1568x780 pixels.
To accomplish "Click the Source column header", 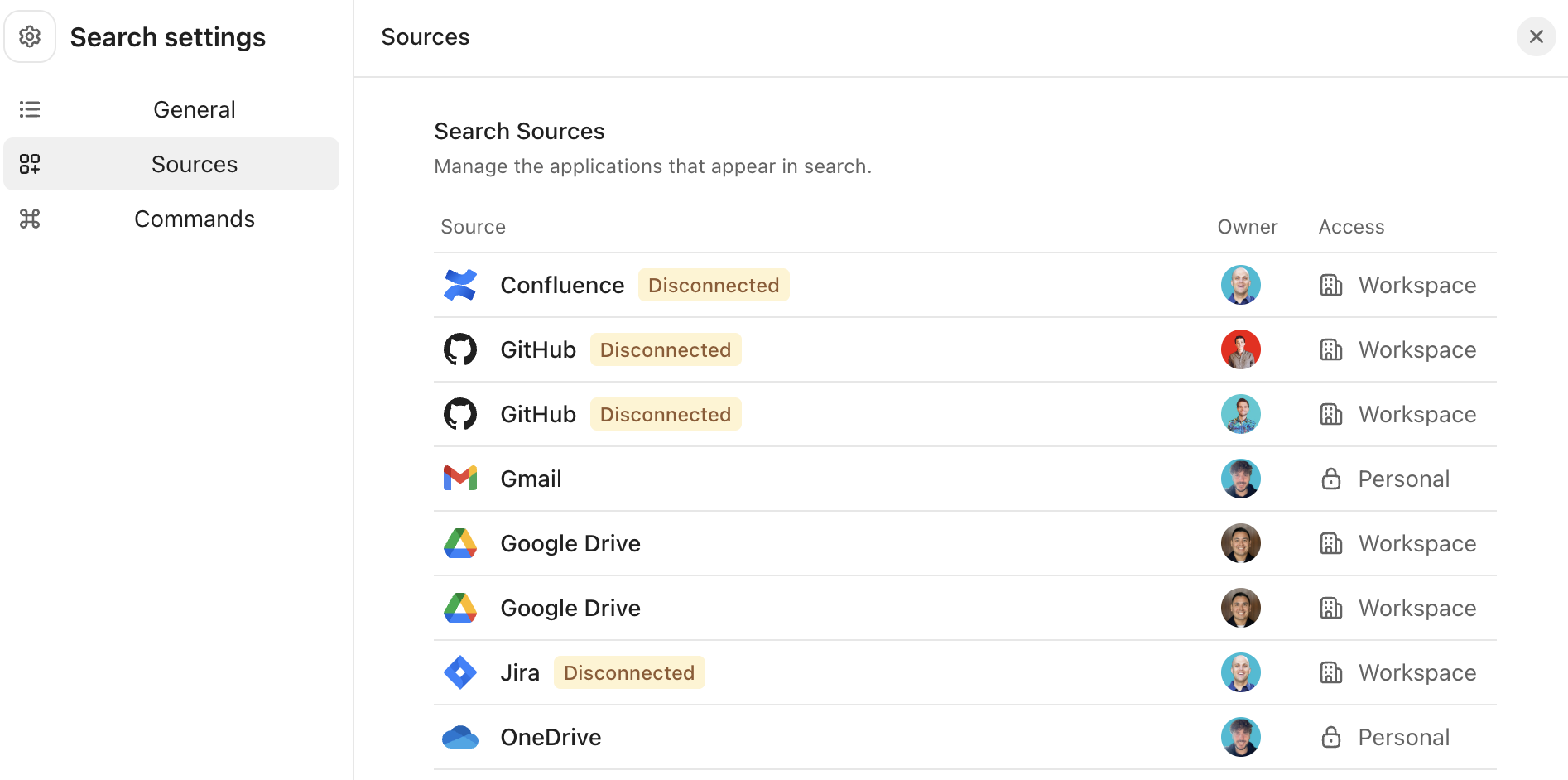I will [473, 227].
